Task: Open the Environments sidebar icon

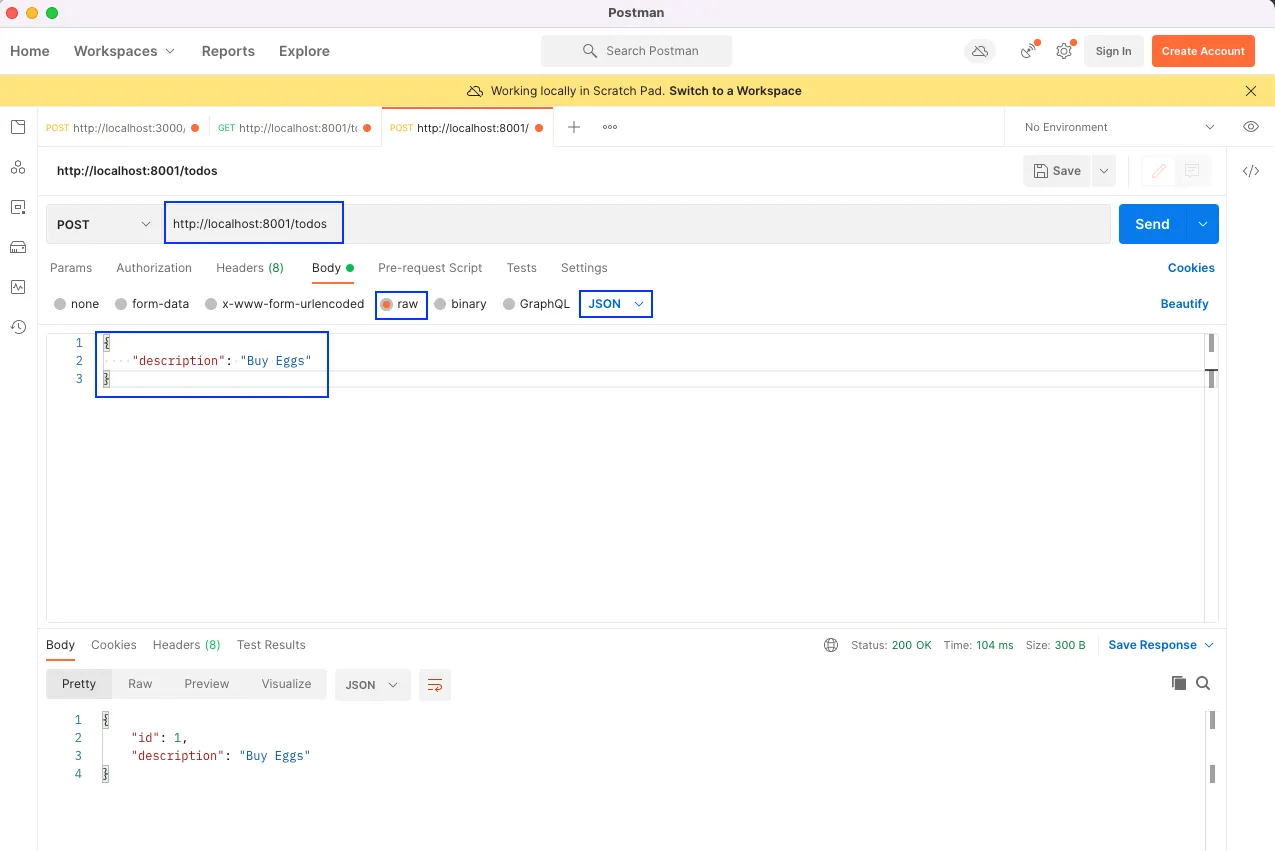Action: 17,207
